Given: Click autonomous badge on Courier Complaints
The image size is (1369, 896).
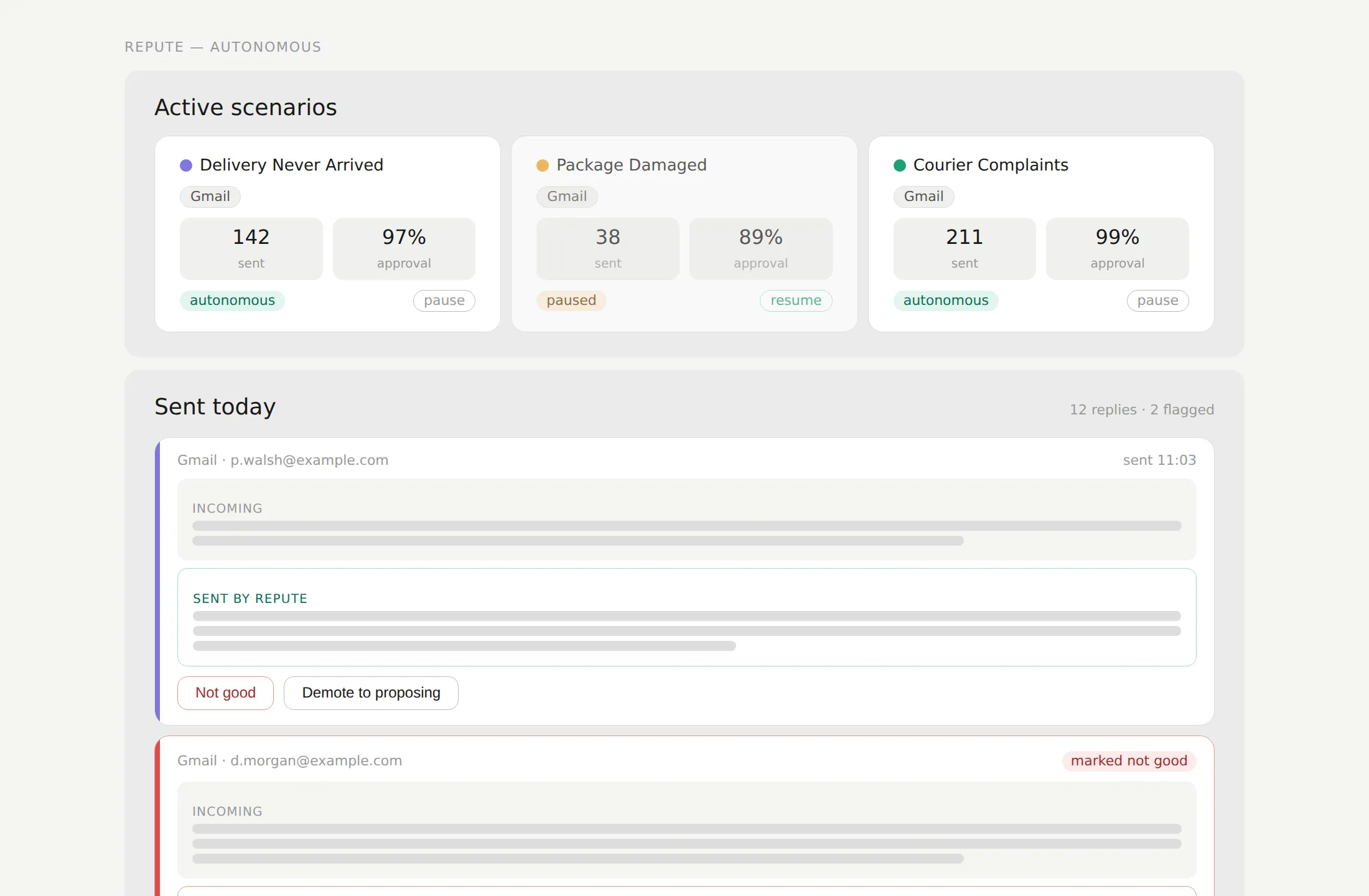Looking at the screenshot, I should pyautogui.click(x=946, y=301).
